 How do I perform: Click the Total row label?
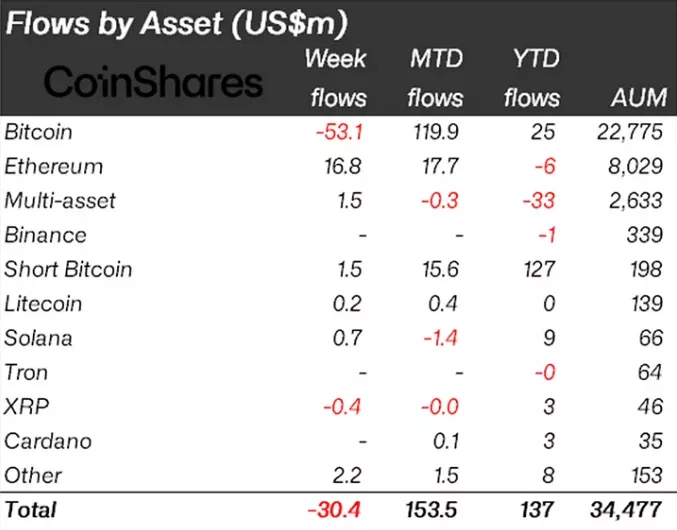pyautogui.click(x=31, y=509)
